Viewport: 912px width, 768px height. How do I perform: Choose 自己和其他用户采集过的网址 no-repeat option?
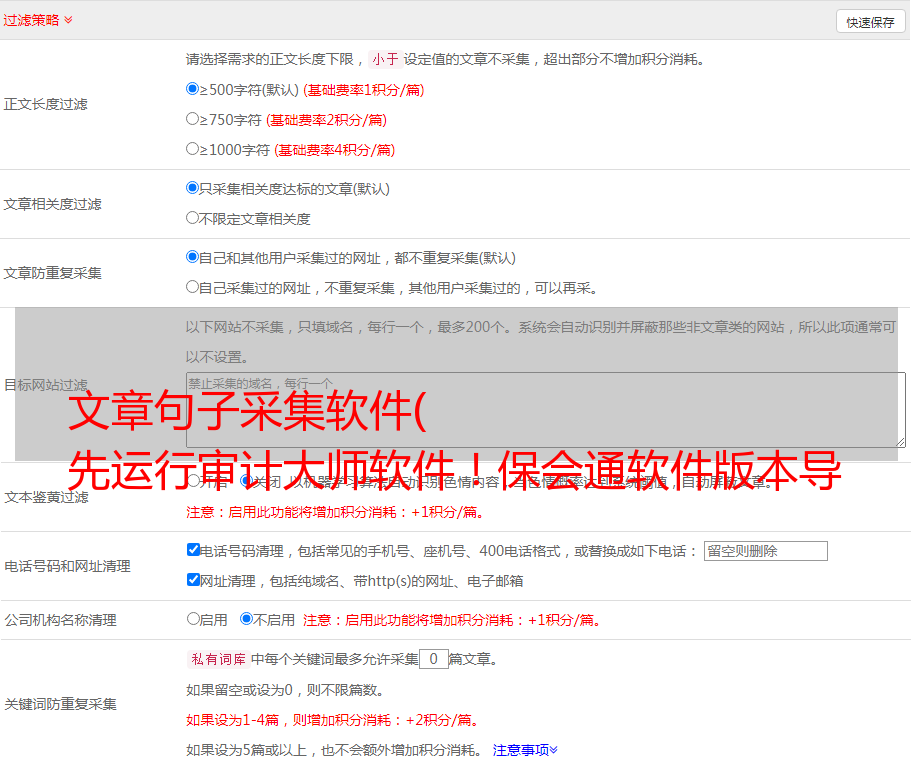pos(193,257)
